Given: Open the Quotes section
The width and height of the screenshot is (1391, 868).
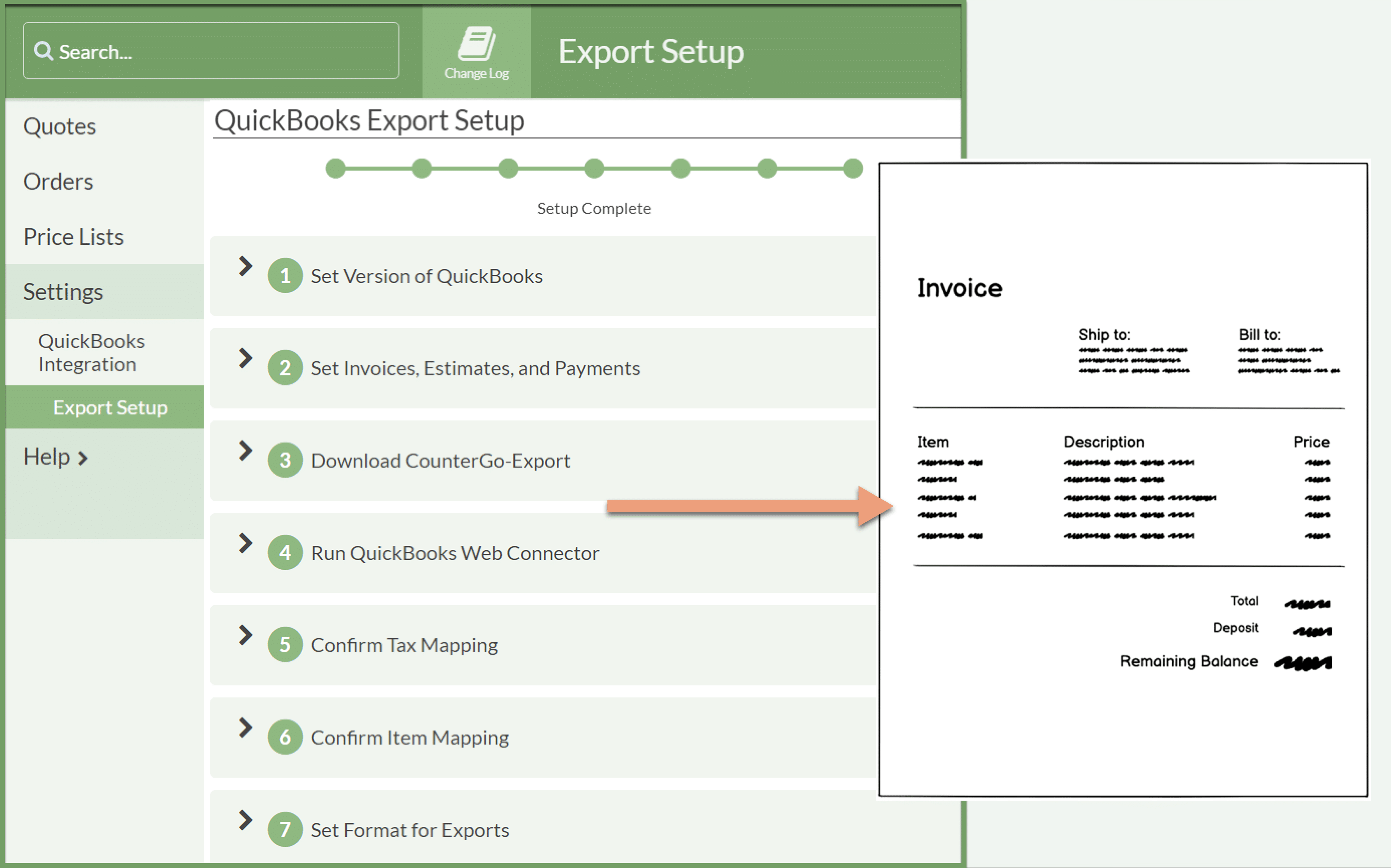Looking at the screenshot, I should pos(60,126).
